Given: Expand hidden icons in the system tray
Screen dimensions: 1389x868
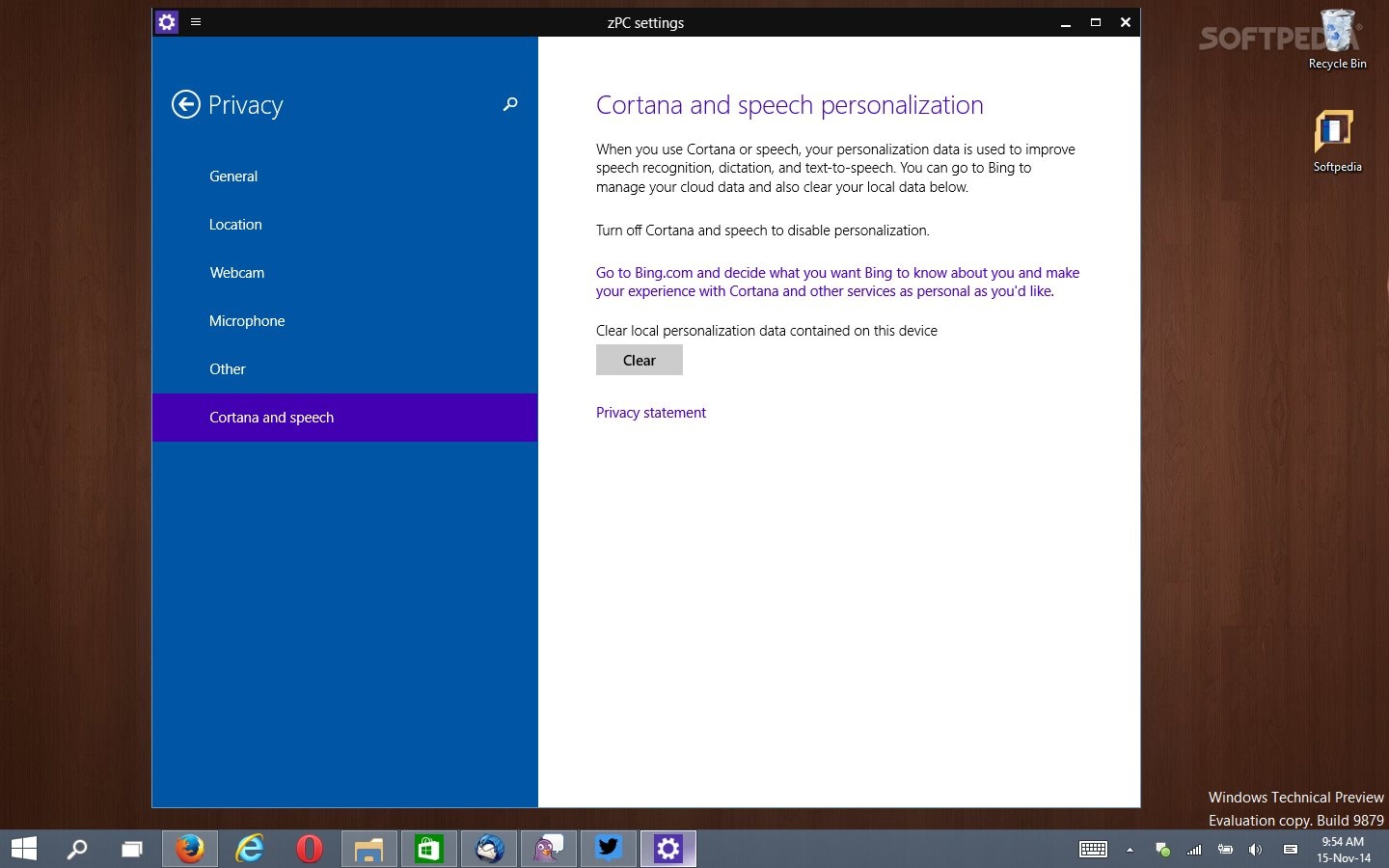Looking at the screenshot, I should click(x=1129, y=850).
